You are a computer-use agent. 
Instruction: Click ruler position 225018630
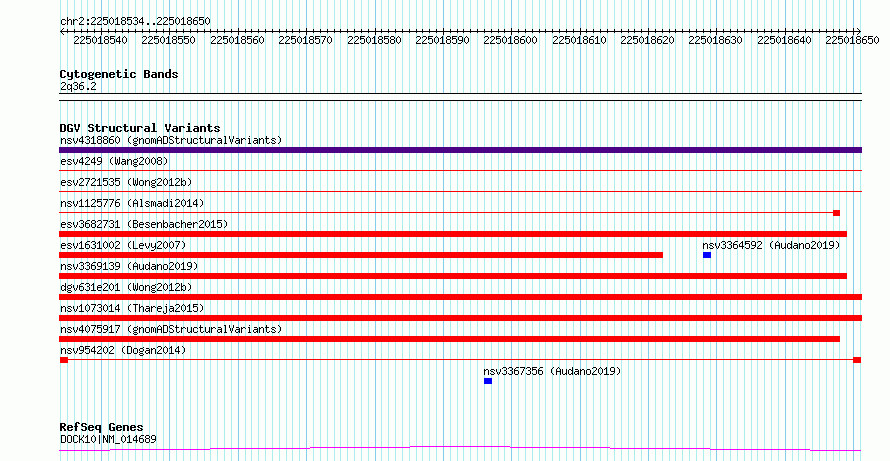tap(716, 40)
